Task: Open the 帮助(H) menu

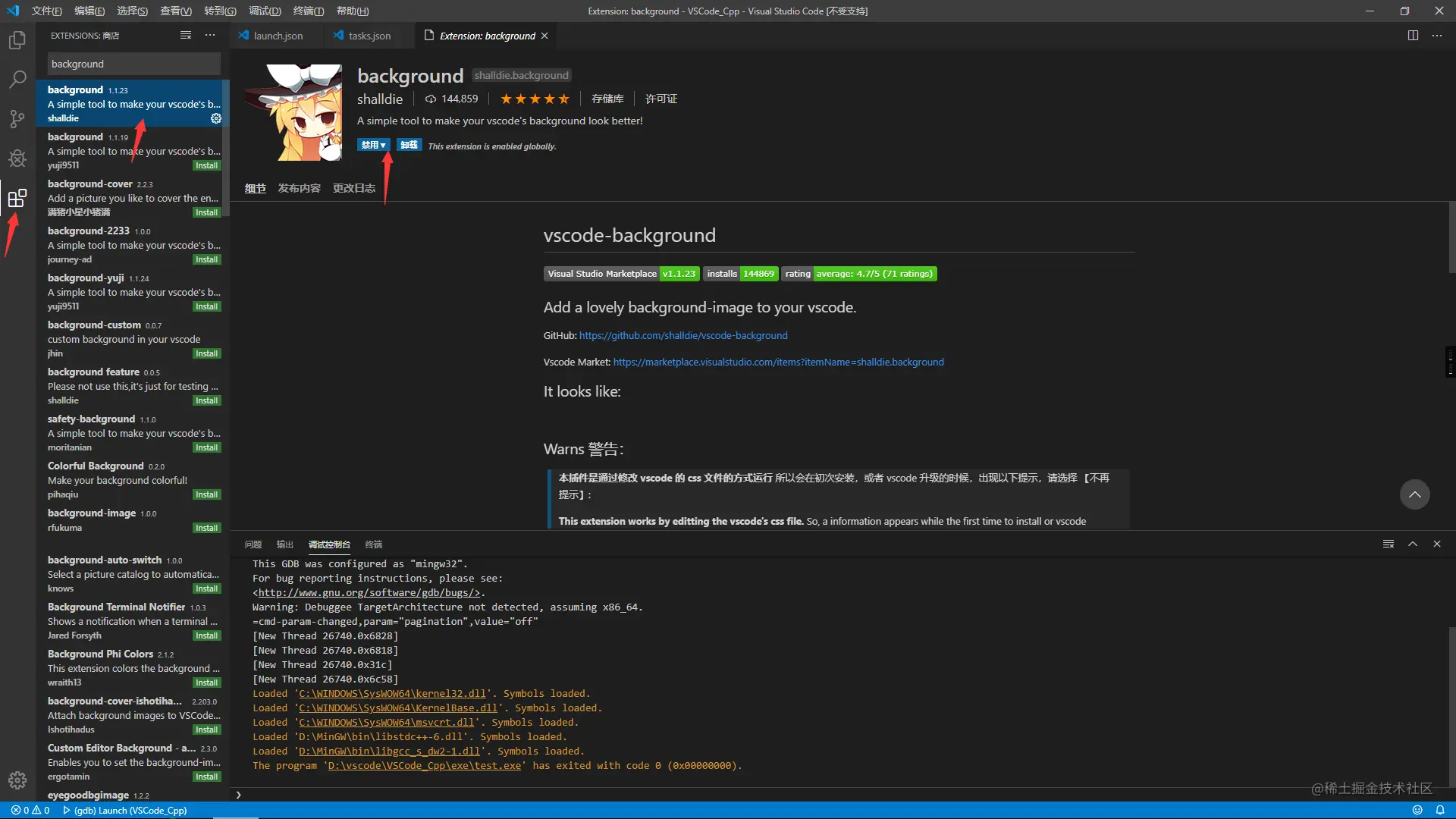Action: click(353, 11)
